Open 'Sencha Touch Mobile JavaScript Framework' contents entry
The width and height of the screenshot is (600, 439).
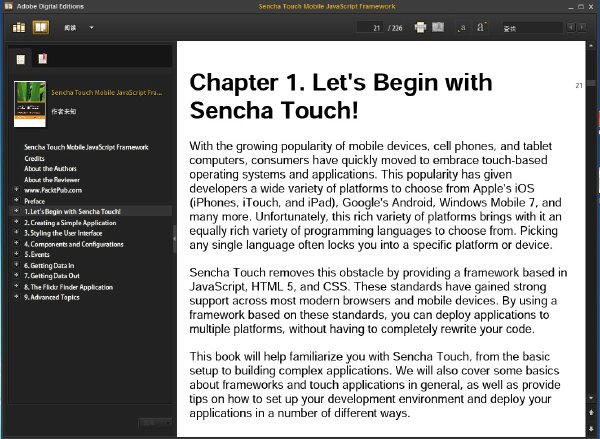pos(86,147)
